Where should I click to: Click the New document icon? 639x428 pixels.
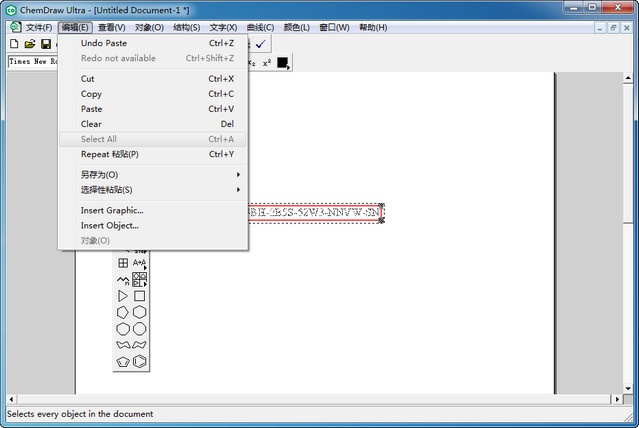coord(14,44)
